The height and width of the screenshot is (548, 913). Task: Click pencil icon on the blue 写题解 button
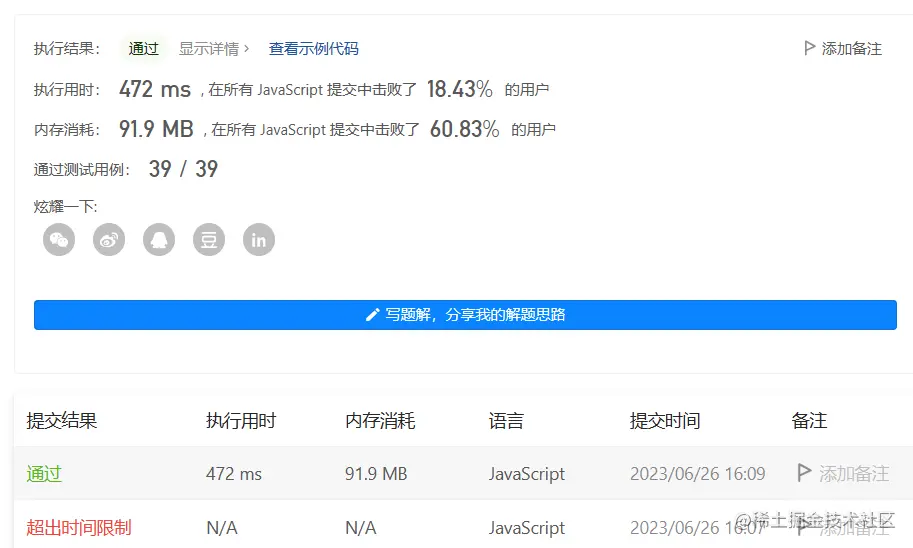click(x=372, y=315)
